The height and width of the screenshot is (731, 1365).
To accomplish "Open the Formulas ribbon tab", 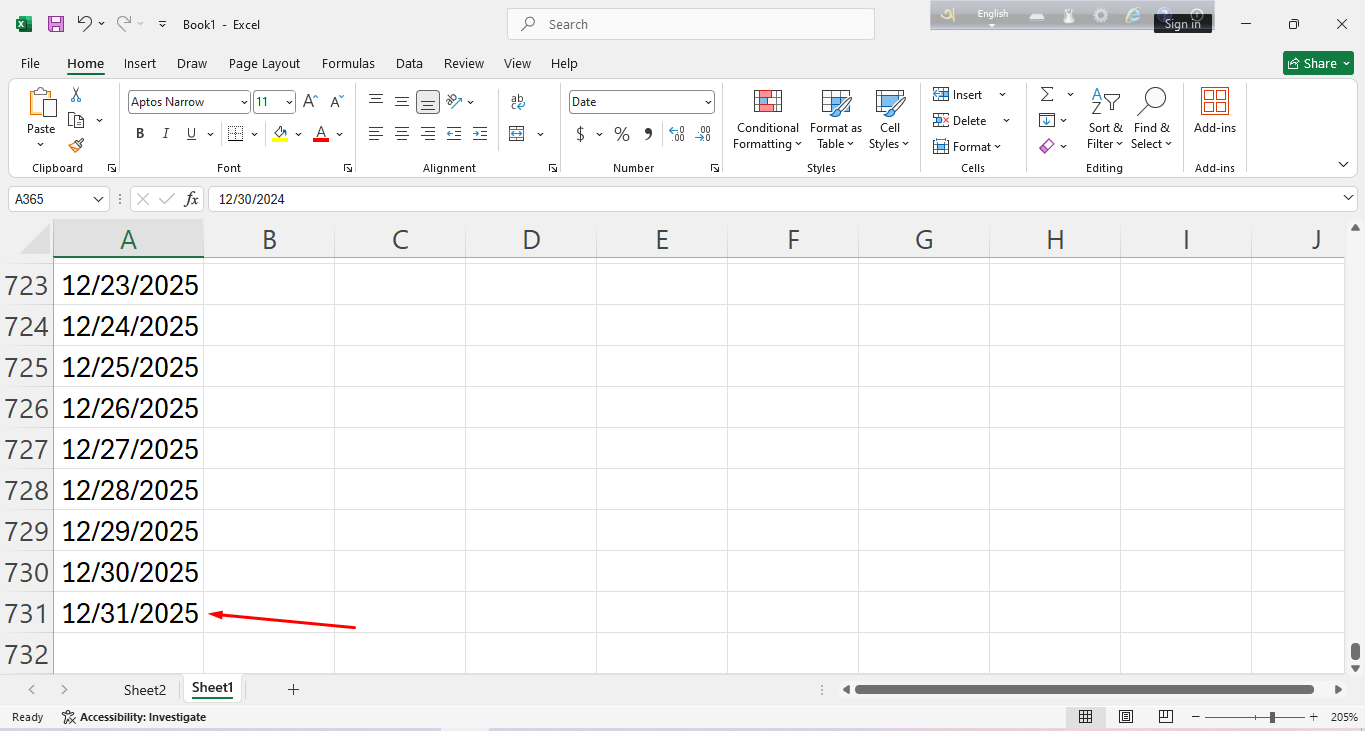I will pos(348,63).
